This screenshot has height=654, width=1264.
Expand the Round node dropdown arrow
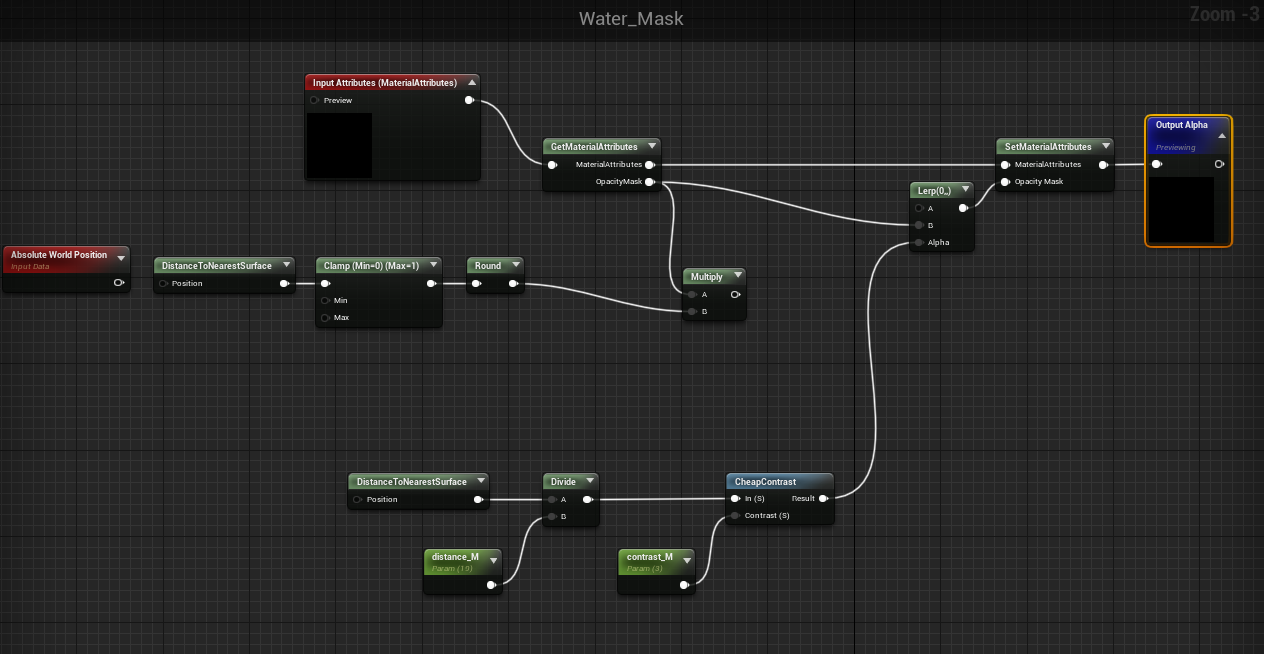click(x=515, y=265)
